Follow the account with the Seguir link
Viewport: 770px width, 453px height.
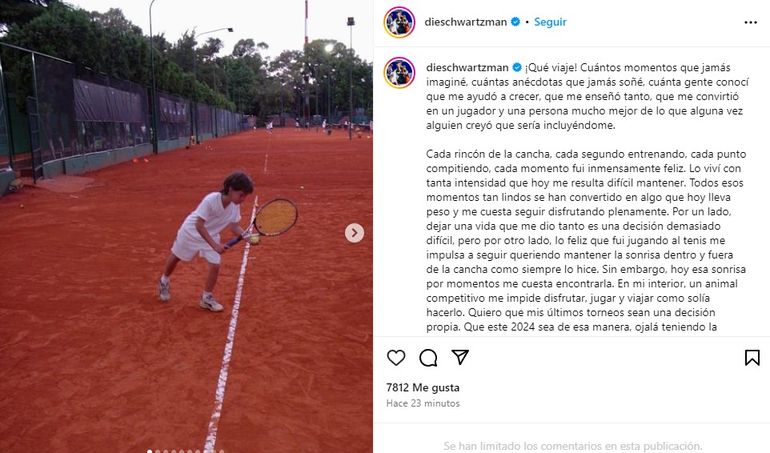pyautogui.click(x=550, y=22)
